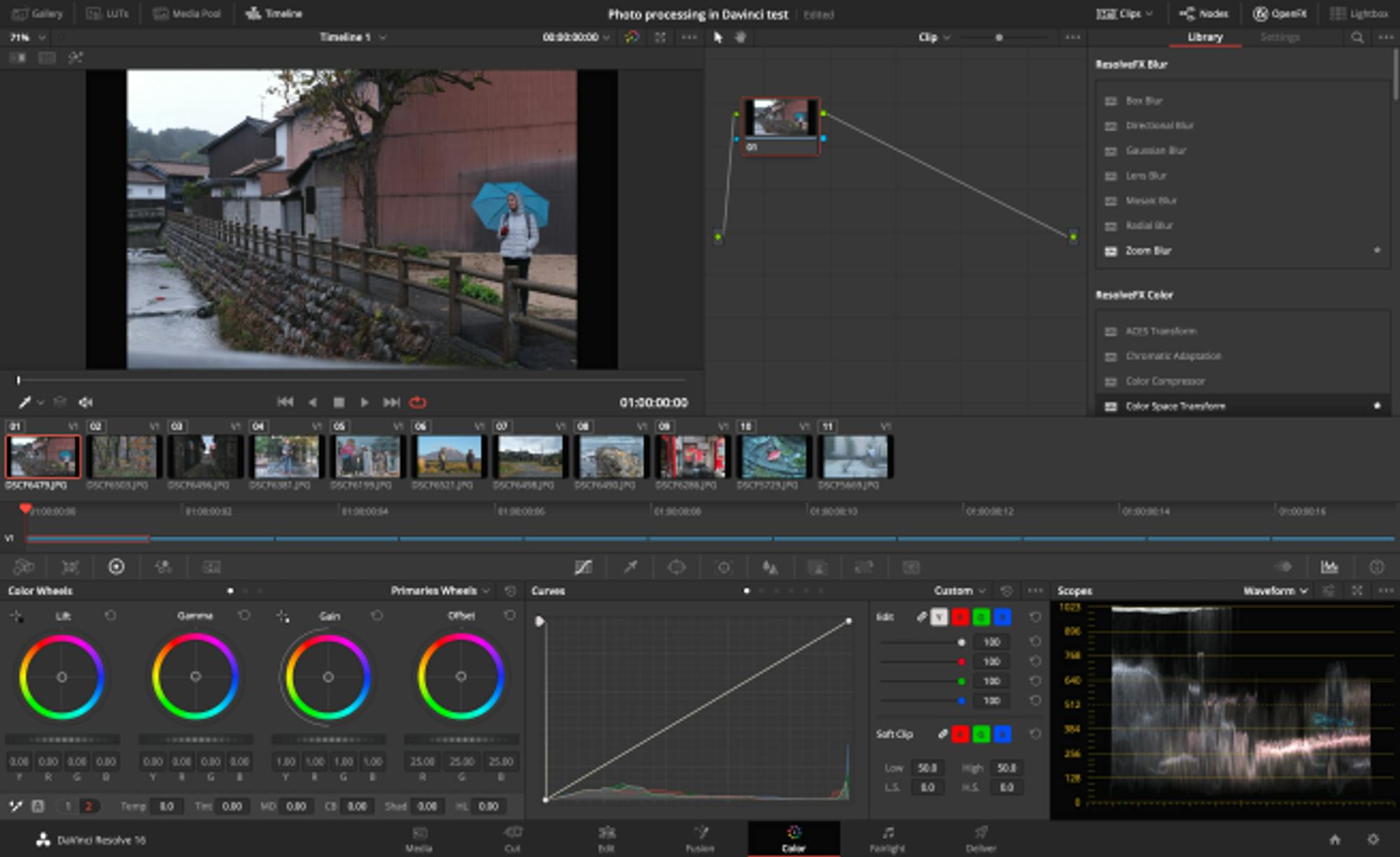The height and width of the screenshot is (857, 1400).
Task: Open the Tracker palette icon
Action: [x=724, y=567]
